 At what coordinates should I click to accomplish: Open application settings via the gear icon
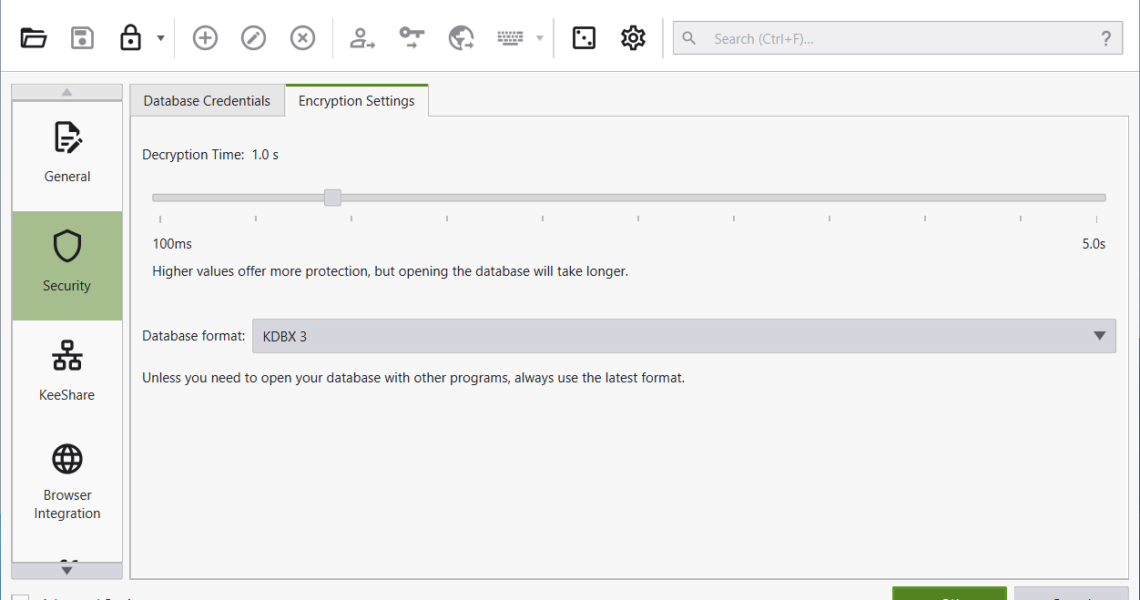633,38
